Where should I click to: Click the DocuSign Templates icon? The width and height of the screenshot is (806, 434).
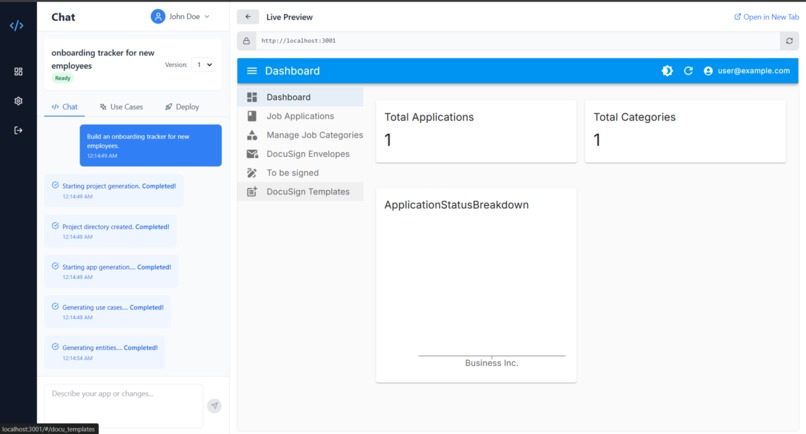(x=252, y=192)
